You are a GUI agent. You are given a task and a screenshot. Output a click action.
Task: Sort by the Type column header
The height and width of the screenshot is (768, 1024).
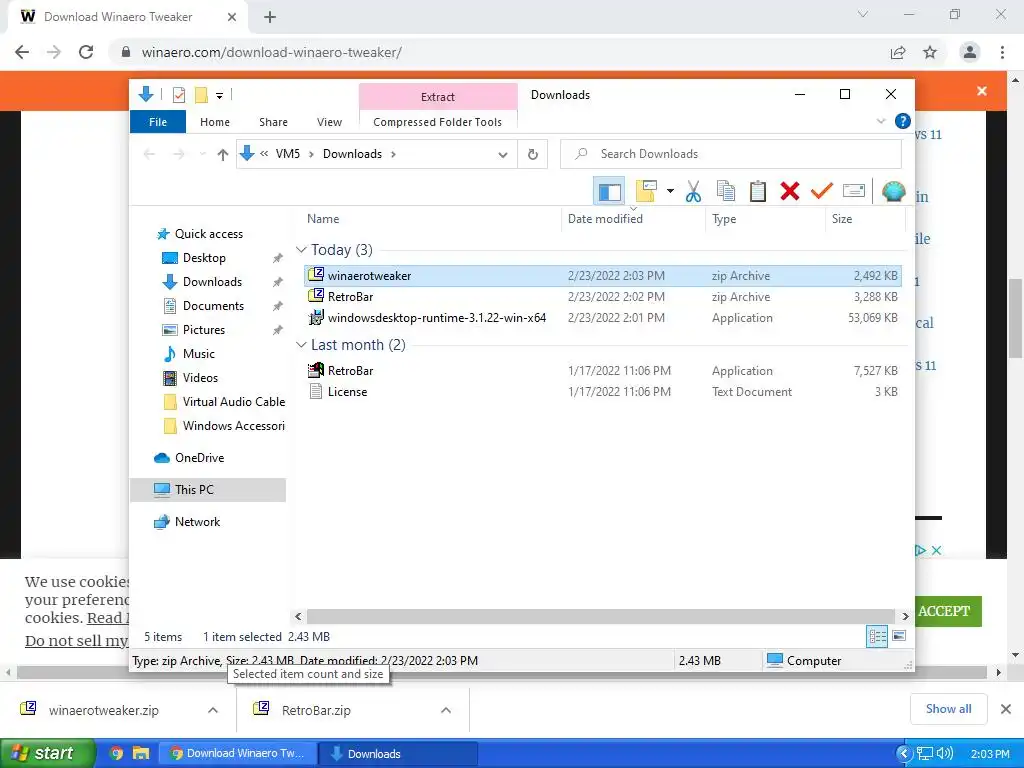click(765, 219)
